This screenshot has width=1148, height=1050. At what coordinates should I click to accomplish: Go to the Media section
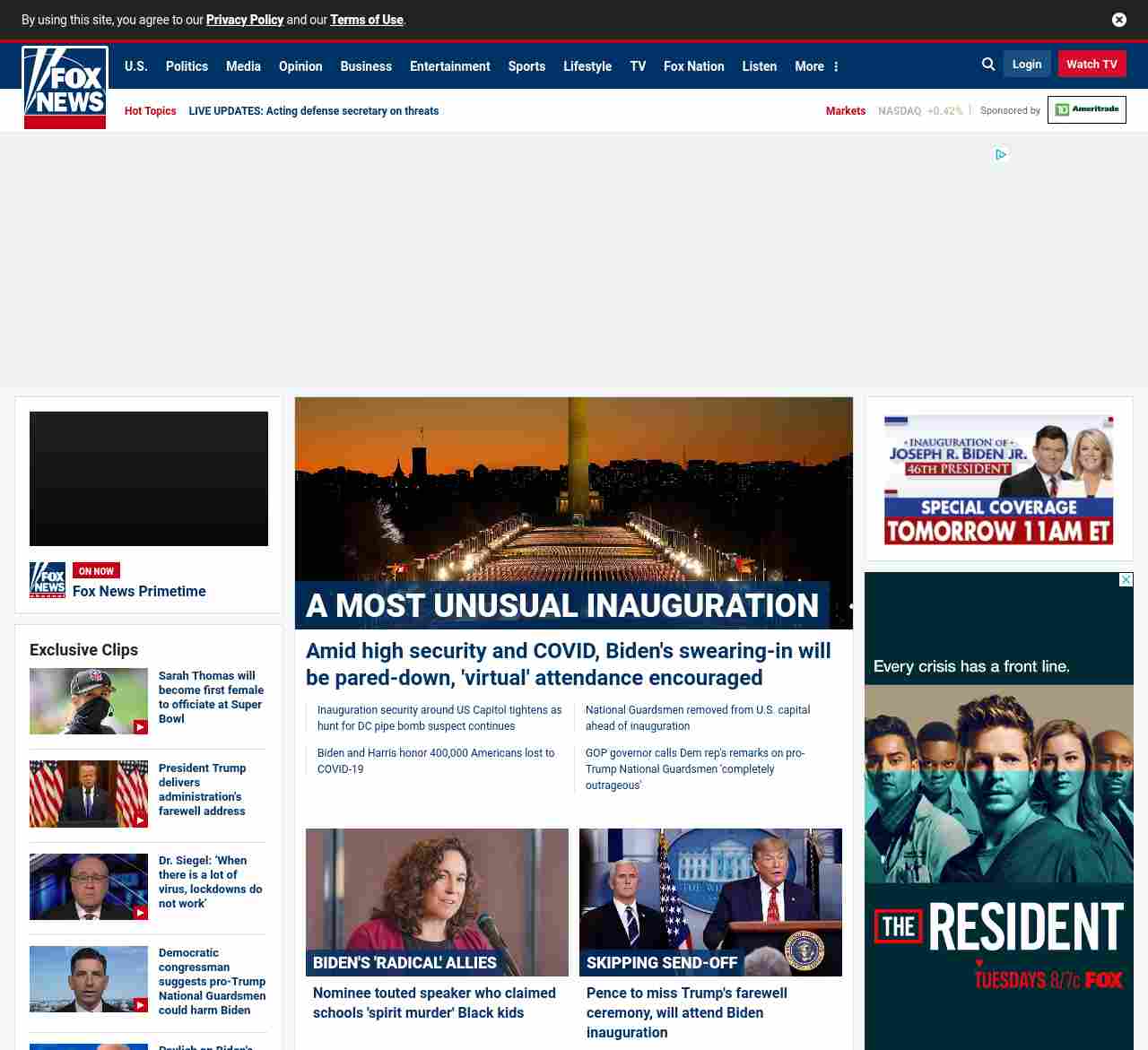(x=243, y=66)
